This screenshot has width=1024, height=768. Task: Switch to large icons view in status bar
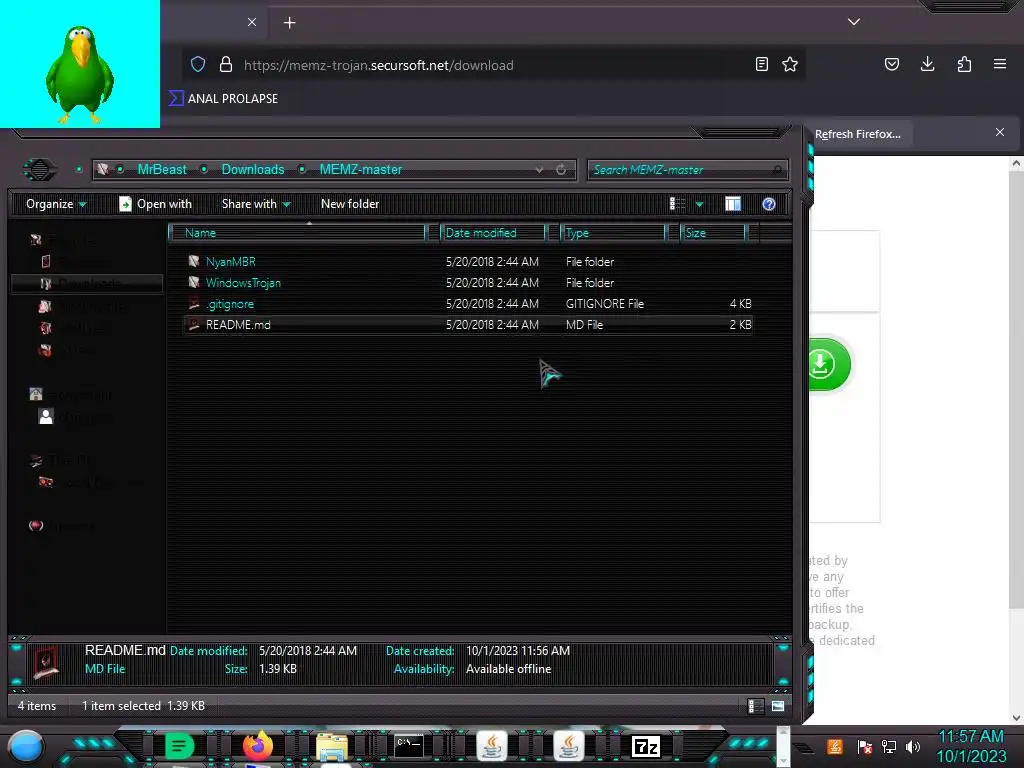click(778, 706)
